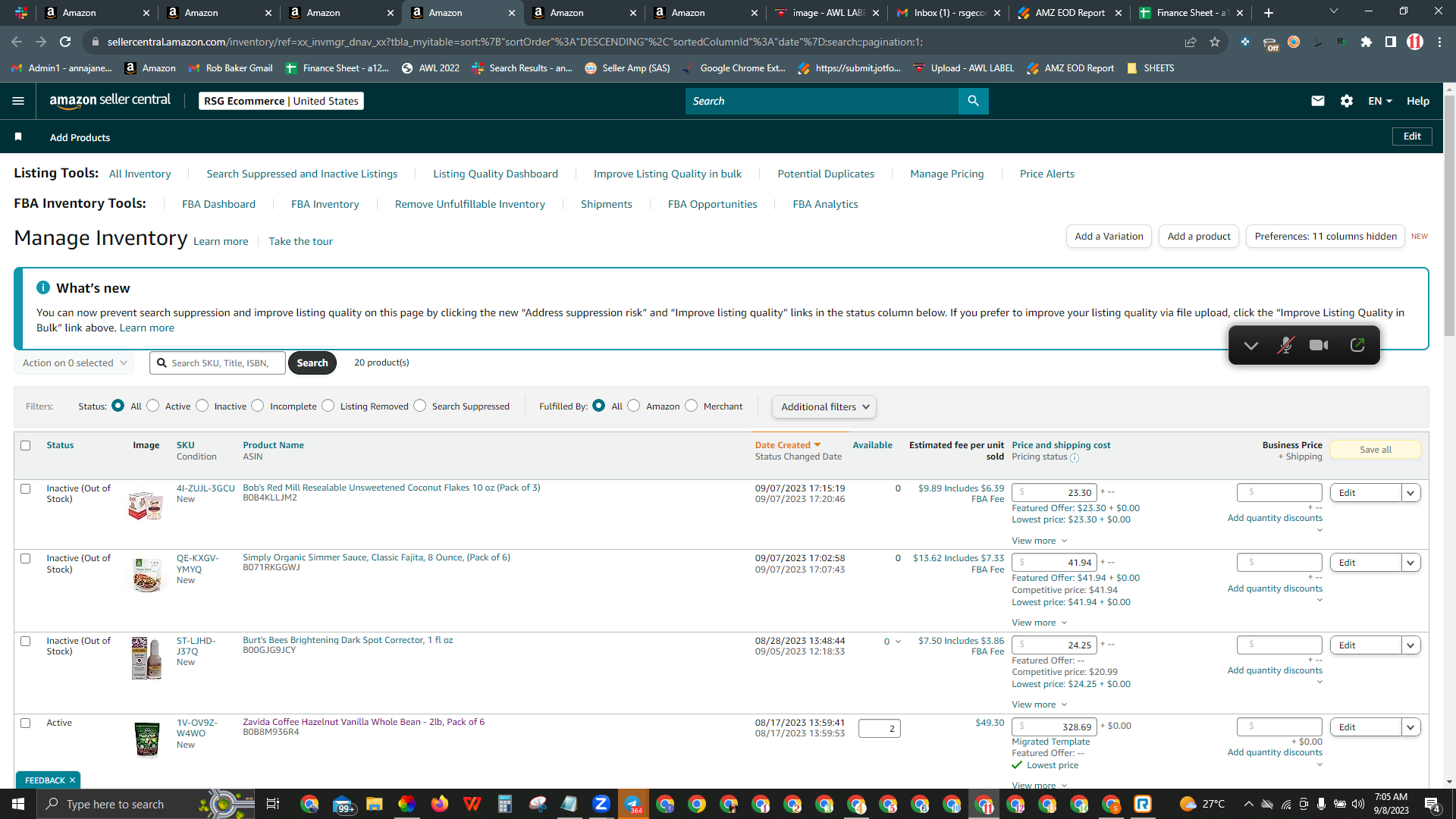Close the FEEDBACK tab with X
This screenshot has width=1456, height=819.
[x=72, y=780]
